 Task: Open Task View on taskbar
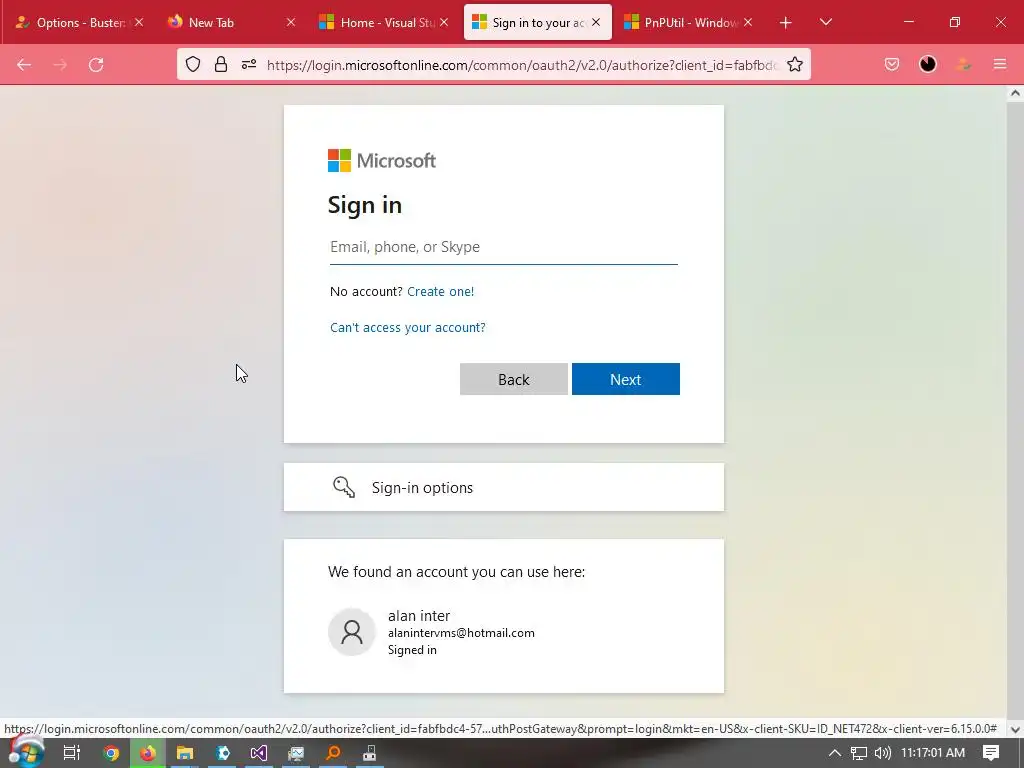(72, 753)
